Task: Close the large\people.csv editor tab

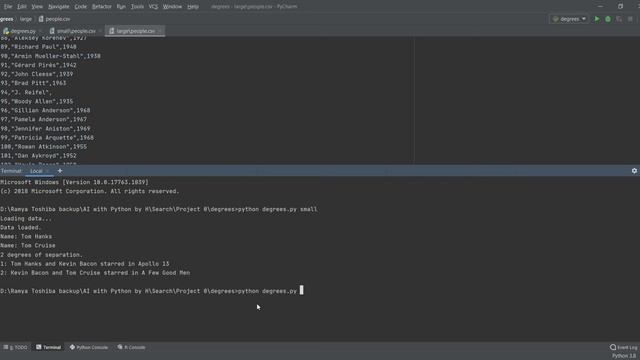Action: (160, 31)
